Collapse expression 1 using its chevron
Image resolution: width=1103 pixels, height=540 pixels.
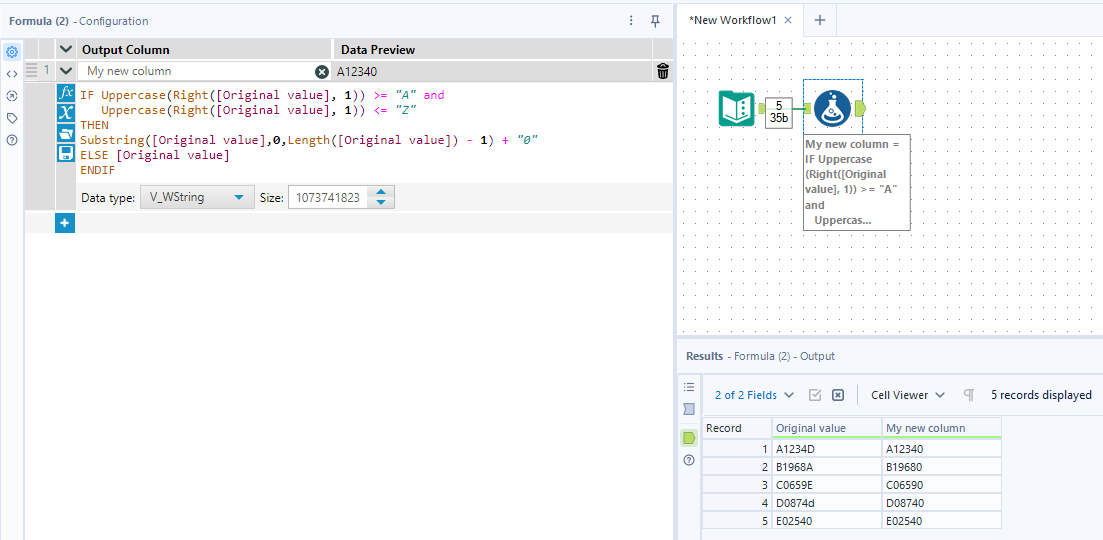tap(66, 71)
